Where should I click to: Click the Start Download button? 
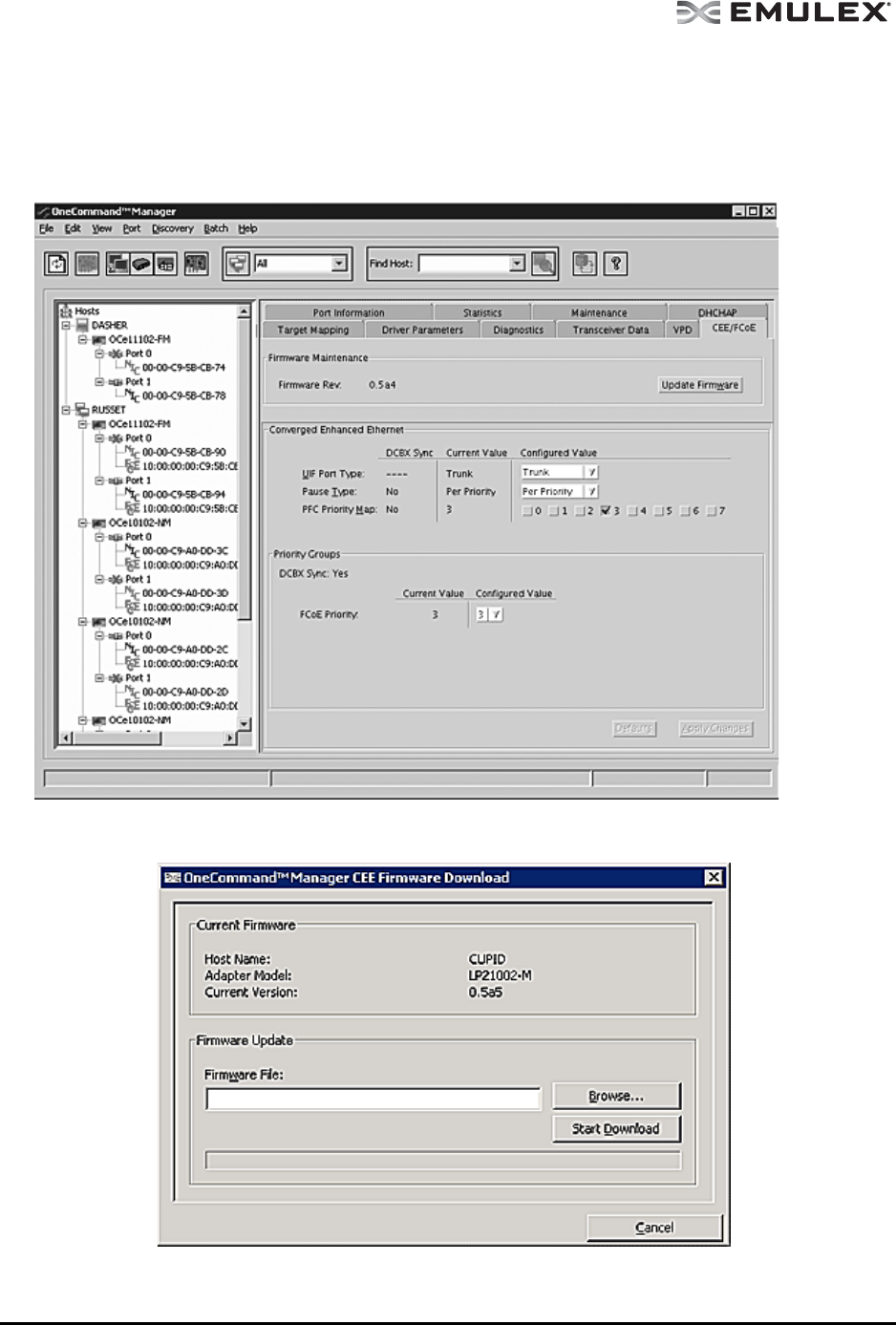point(616,1128)
